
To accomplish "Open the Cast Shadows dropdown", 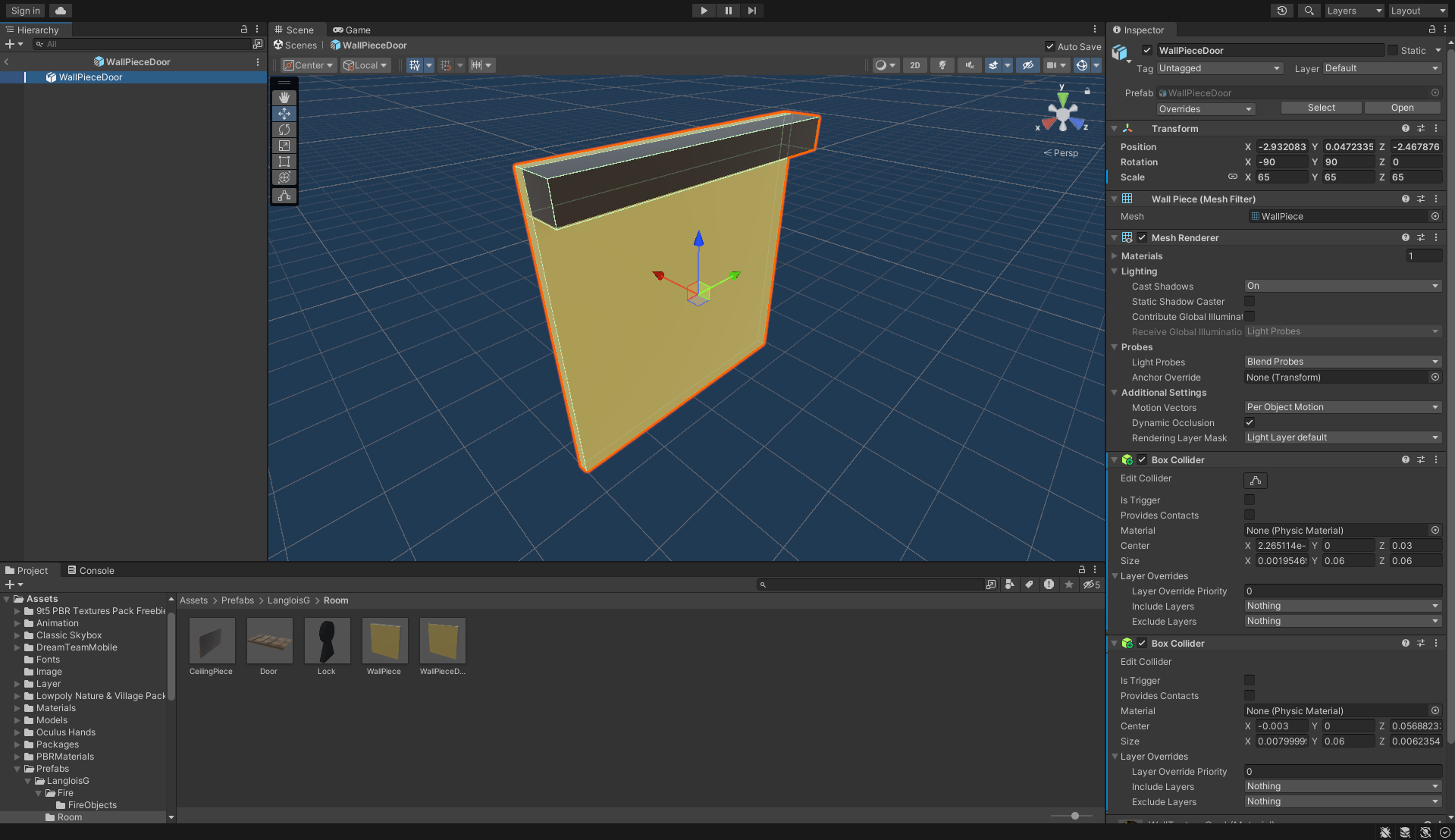I will tap(1342, 286).
